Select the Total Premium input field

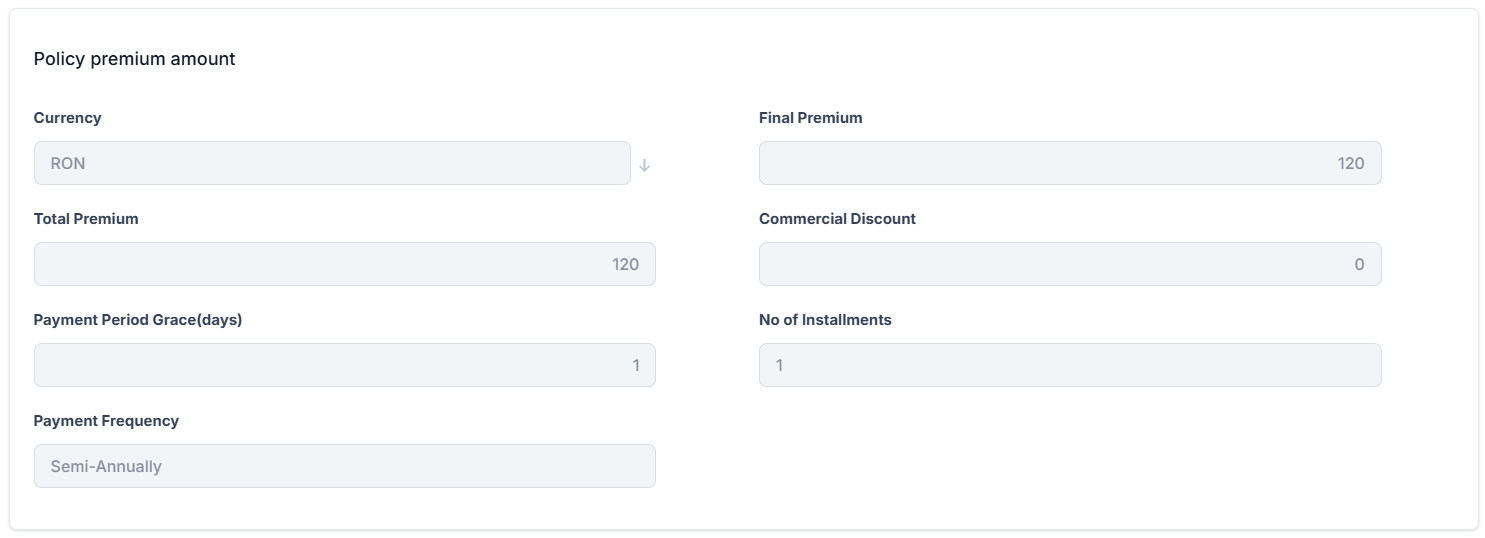(x=344, y=264)
